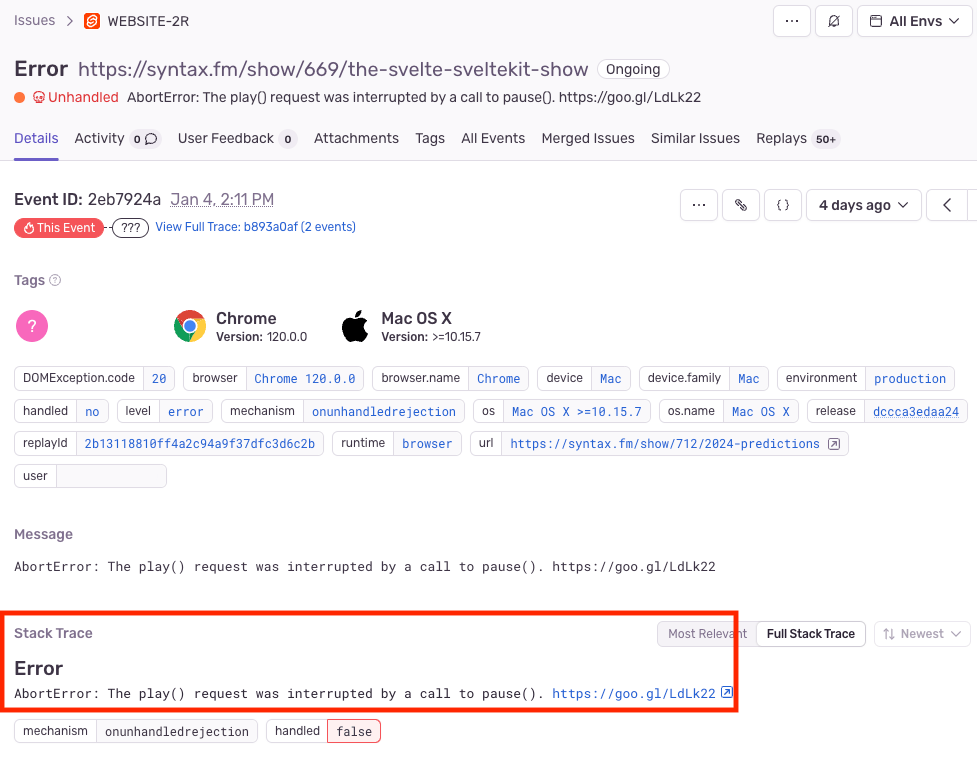
Task: Click the release dccca3edaa24 tag link
Action: tap(915, 411)
